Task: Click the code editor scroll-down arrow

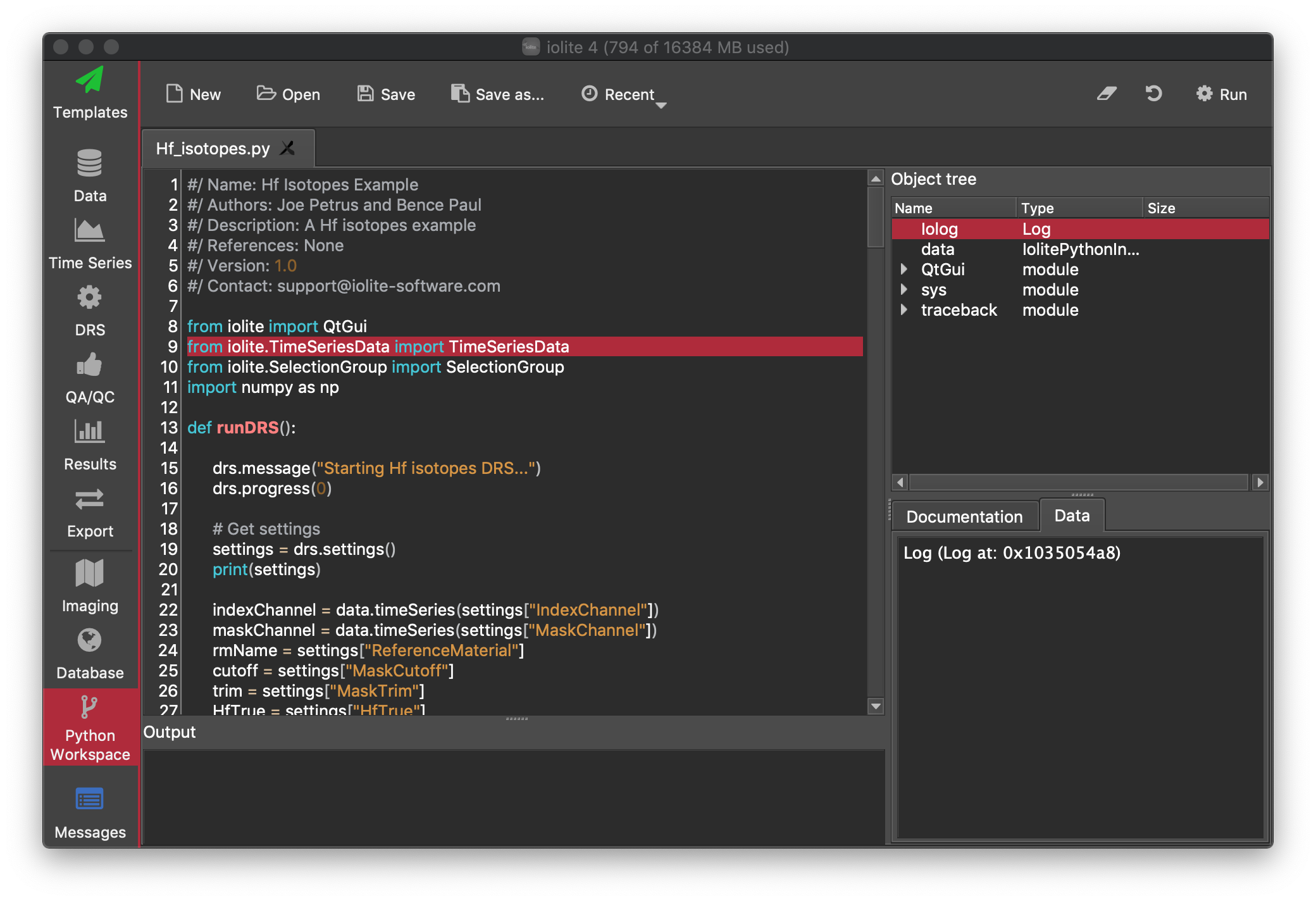Action: pyautogui.click(x=876, y=706)
